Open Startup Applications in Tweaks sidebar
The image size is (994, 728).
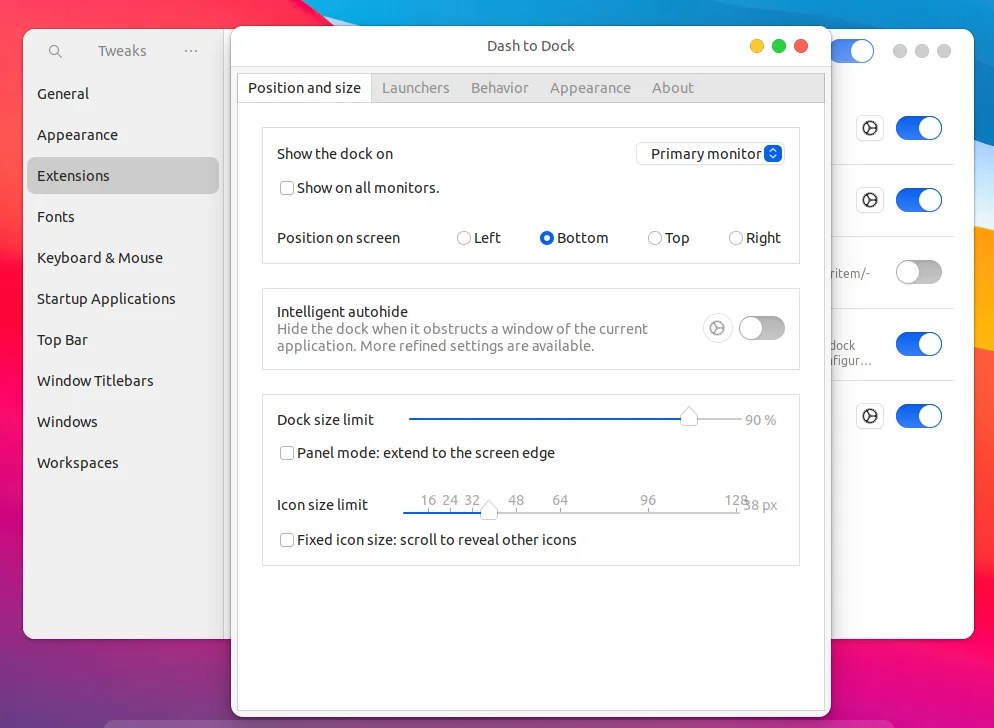pyautogui.click(x=123, y=299)
